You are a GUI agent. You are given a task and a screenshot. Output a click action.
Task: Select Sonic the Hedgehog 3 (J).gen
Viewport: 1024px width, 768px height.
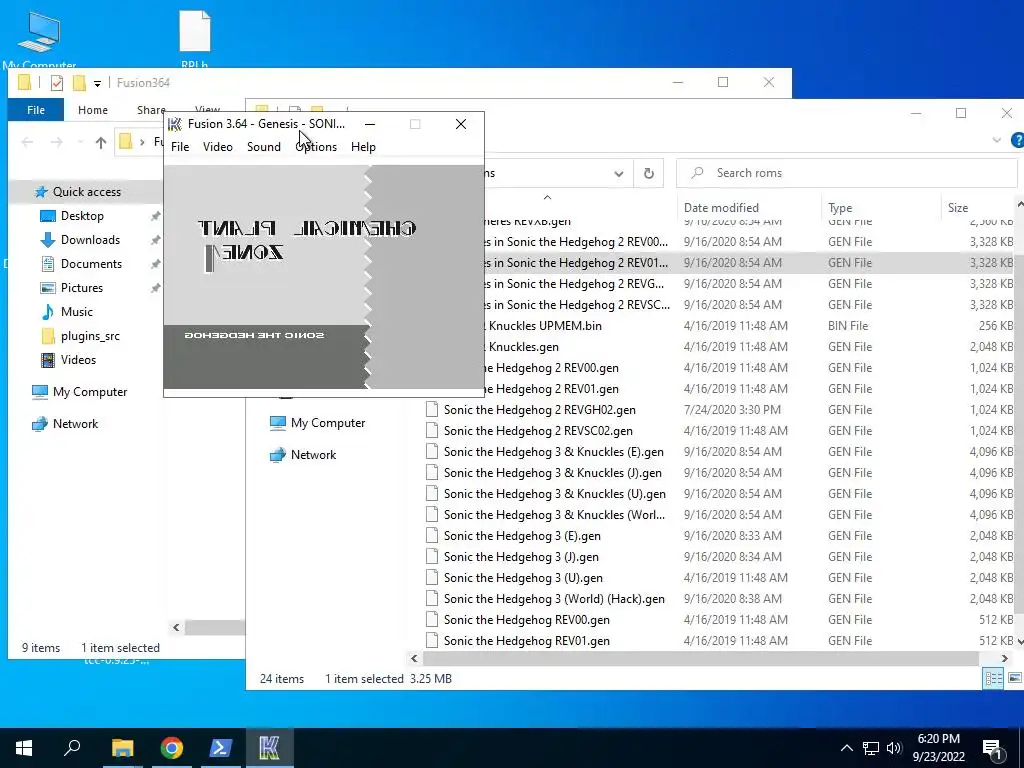tap(521, 557)
